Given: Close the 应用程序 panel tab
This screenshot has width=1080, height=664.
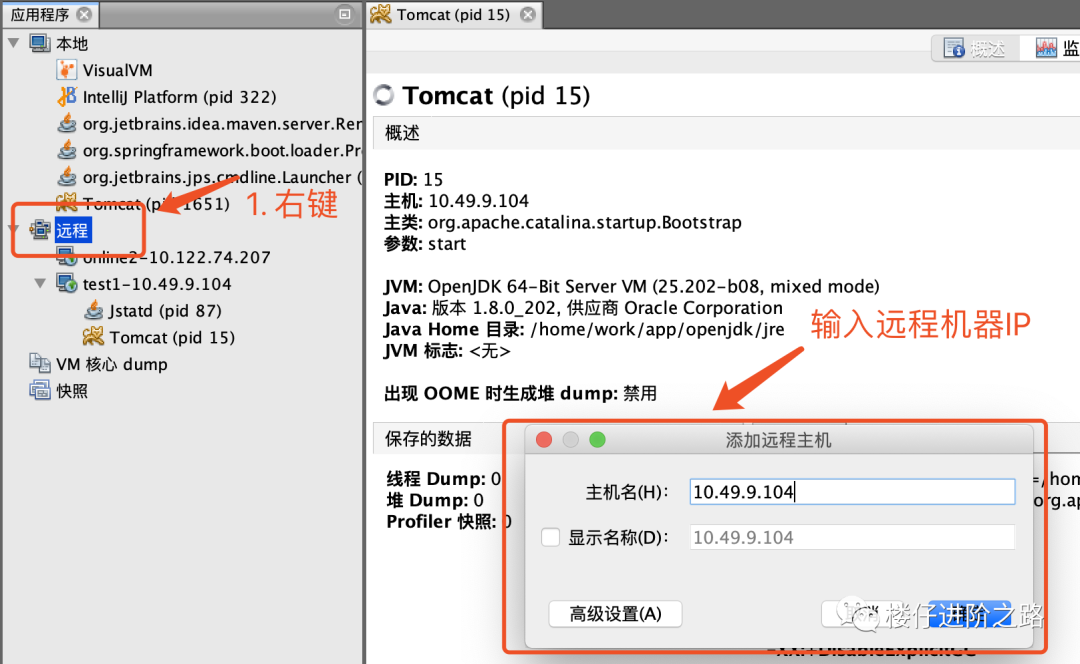Looking at the screenshot, I should 84,14.
